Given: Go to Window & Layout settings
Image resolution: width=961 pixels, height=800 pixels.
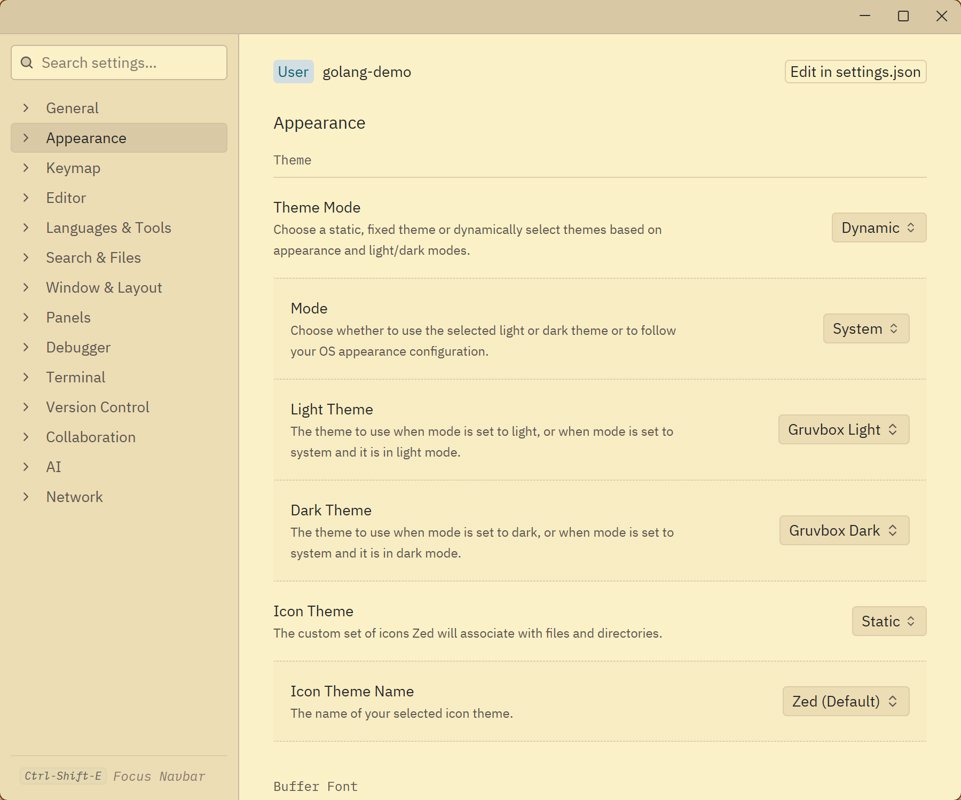Looking at the screenshot, I should 103,288.
